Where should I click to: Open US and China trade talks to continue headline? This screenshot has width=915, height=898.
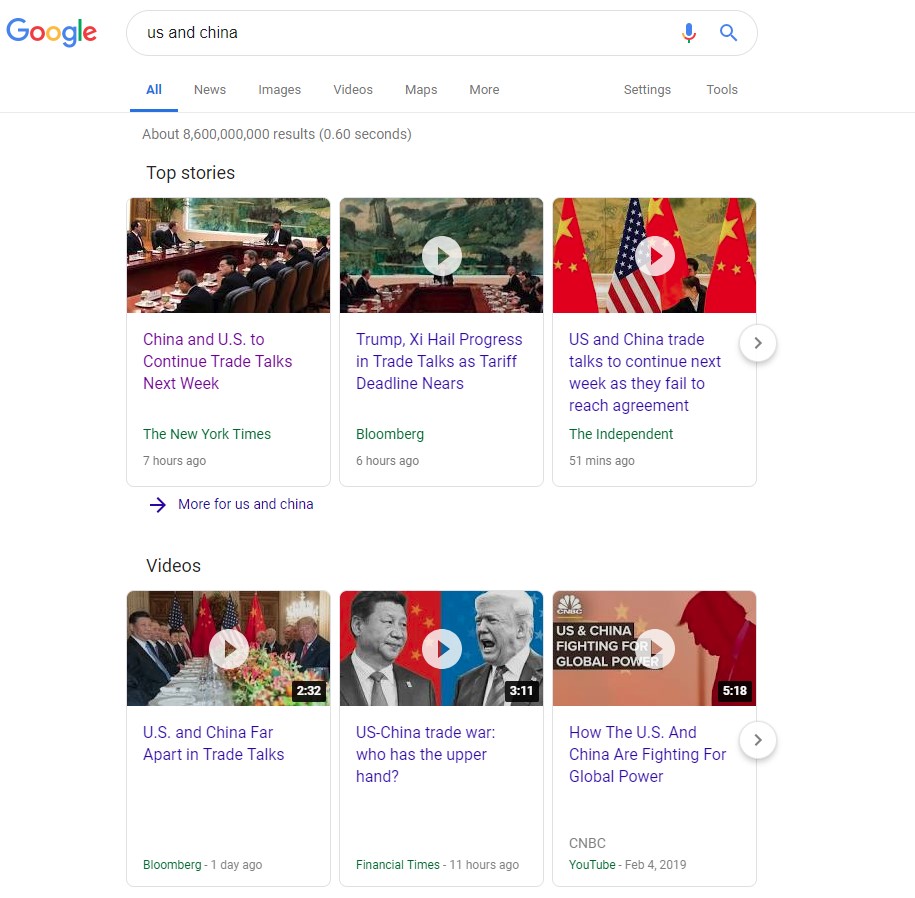click(645, 372)
